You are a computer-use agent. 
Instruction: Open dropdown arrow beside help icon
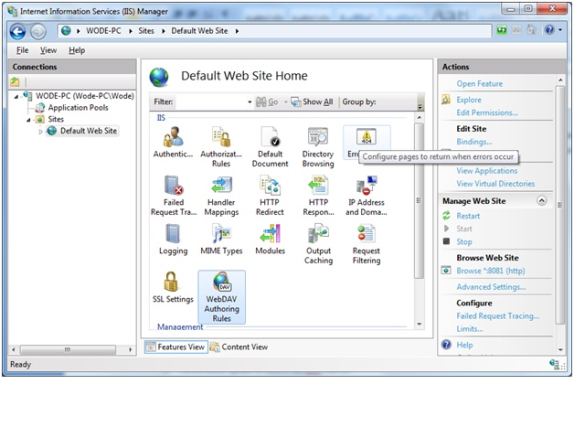coord(560,30)
